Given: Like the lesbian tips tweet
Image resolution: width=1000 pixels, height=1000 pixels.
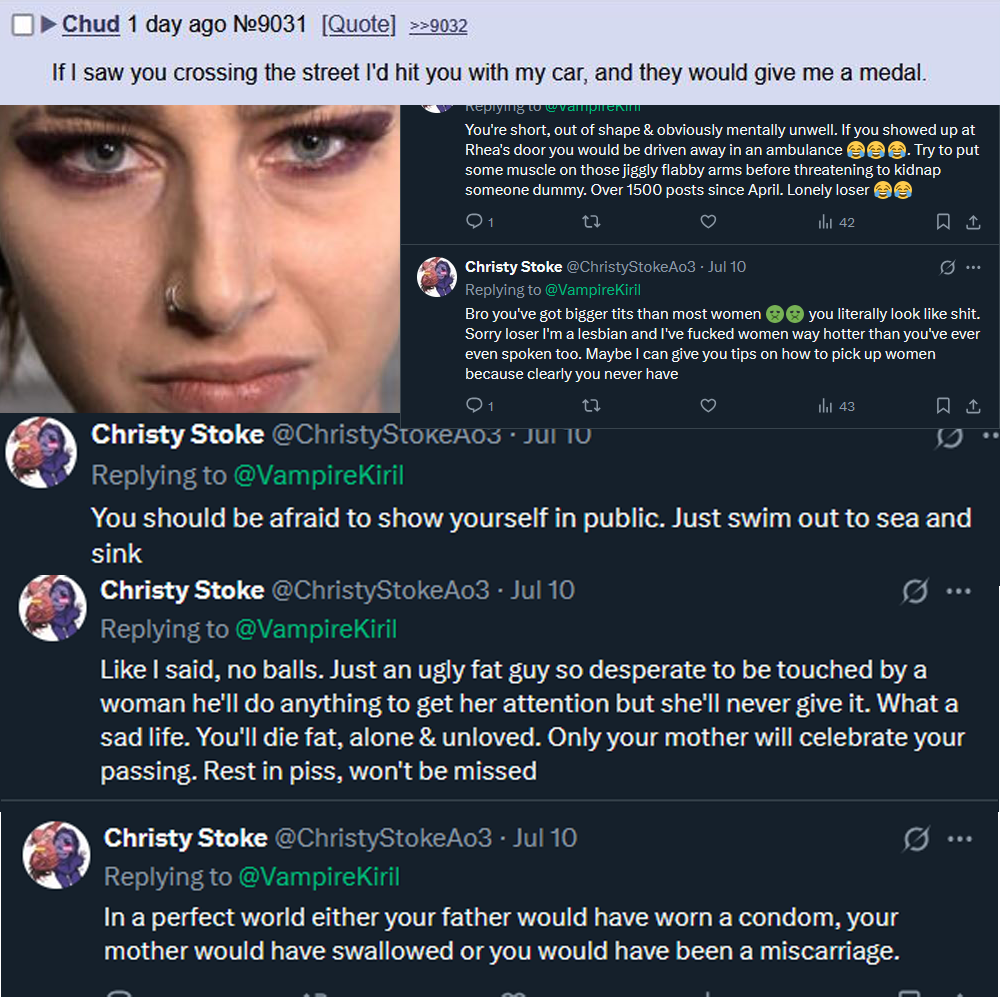Looking at the screenshot, I should (708, 405).
